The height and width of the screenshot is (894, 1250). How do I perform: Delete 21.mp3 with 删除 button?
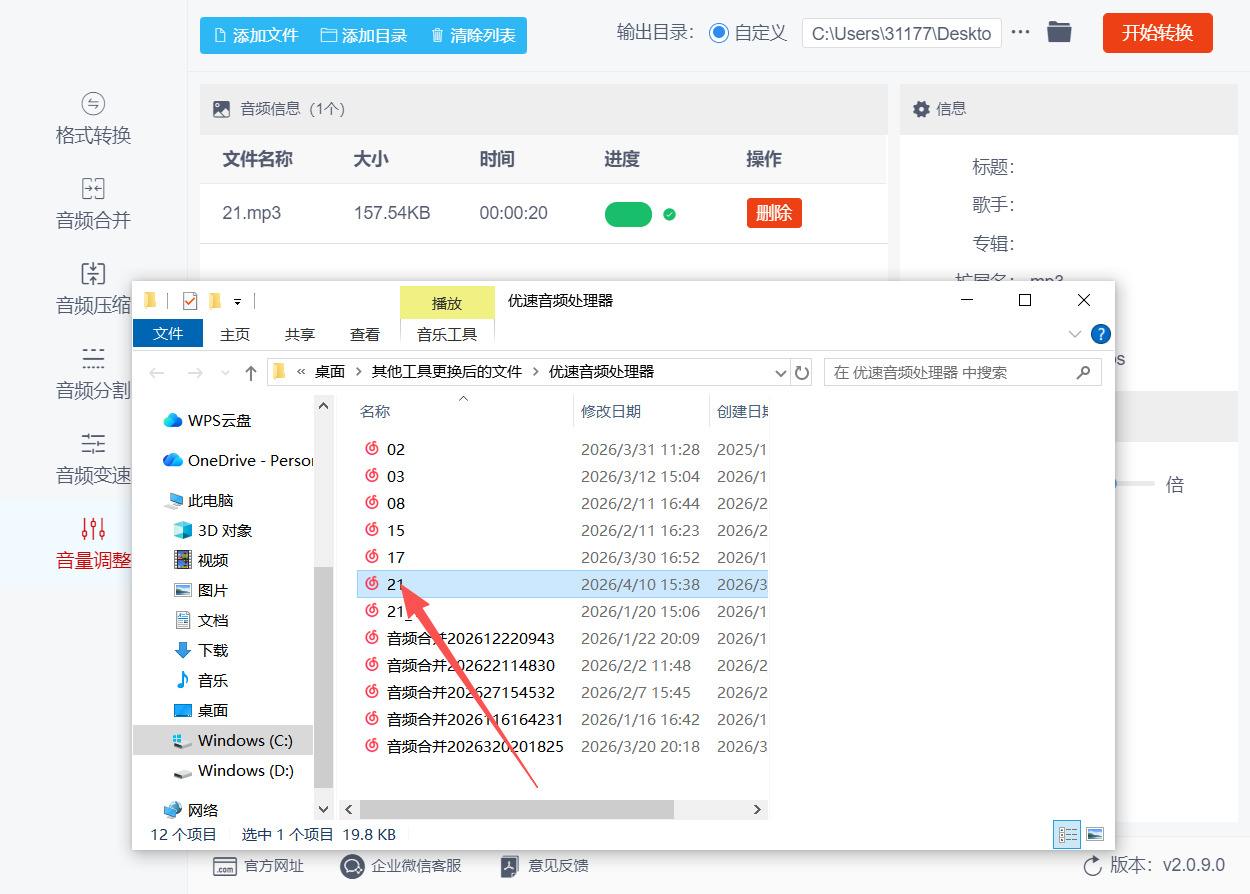coord(774,213)
